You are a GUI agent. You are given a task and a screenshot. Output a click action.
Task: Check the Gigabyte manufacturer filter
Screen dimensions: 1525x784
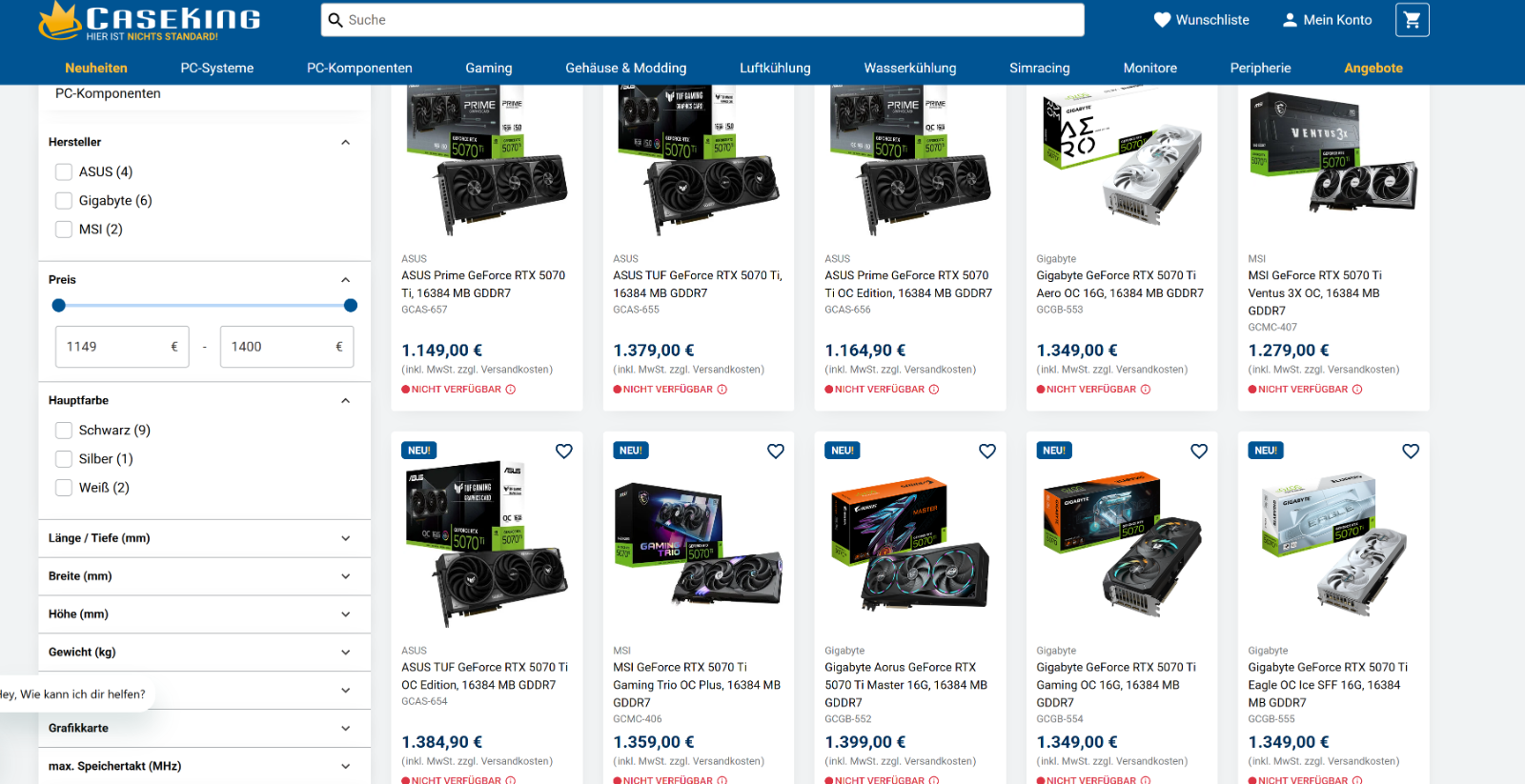pyautogui.click(x=64, y=200)
